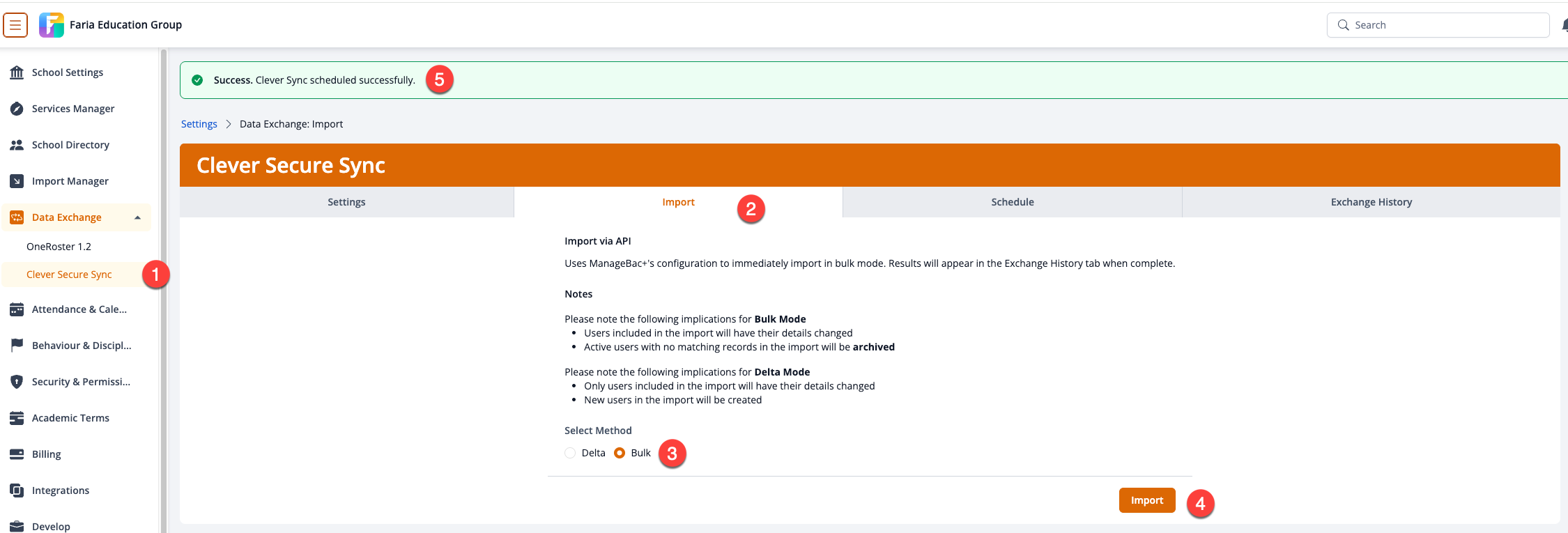The width and height of the screenshot is (1568, 533).
Task: Open the hamburger menu icon
Action: tap(15, 25)
